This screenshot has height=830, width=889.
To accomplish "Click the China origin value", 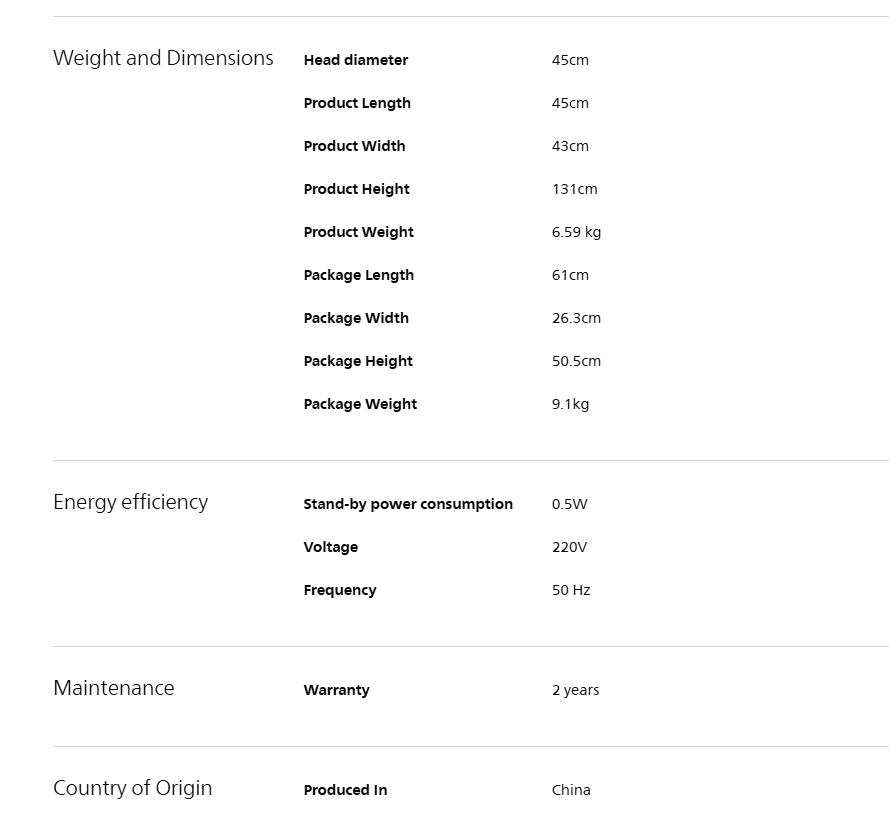I will [x=571, y=790].
